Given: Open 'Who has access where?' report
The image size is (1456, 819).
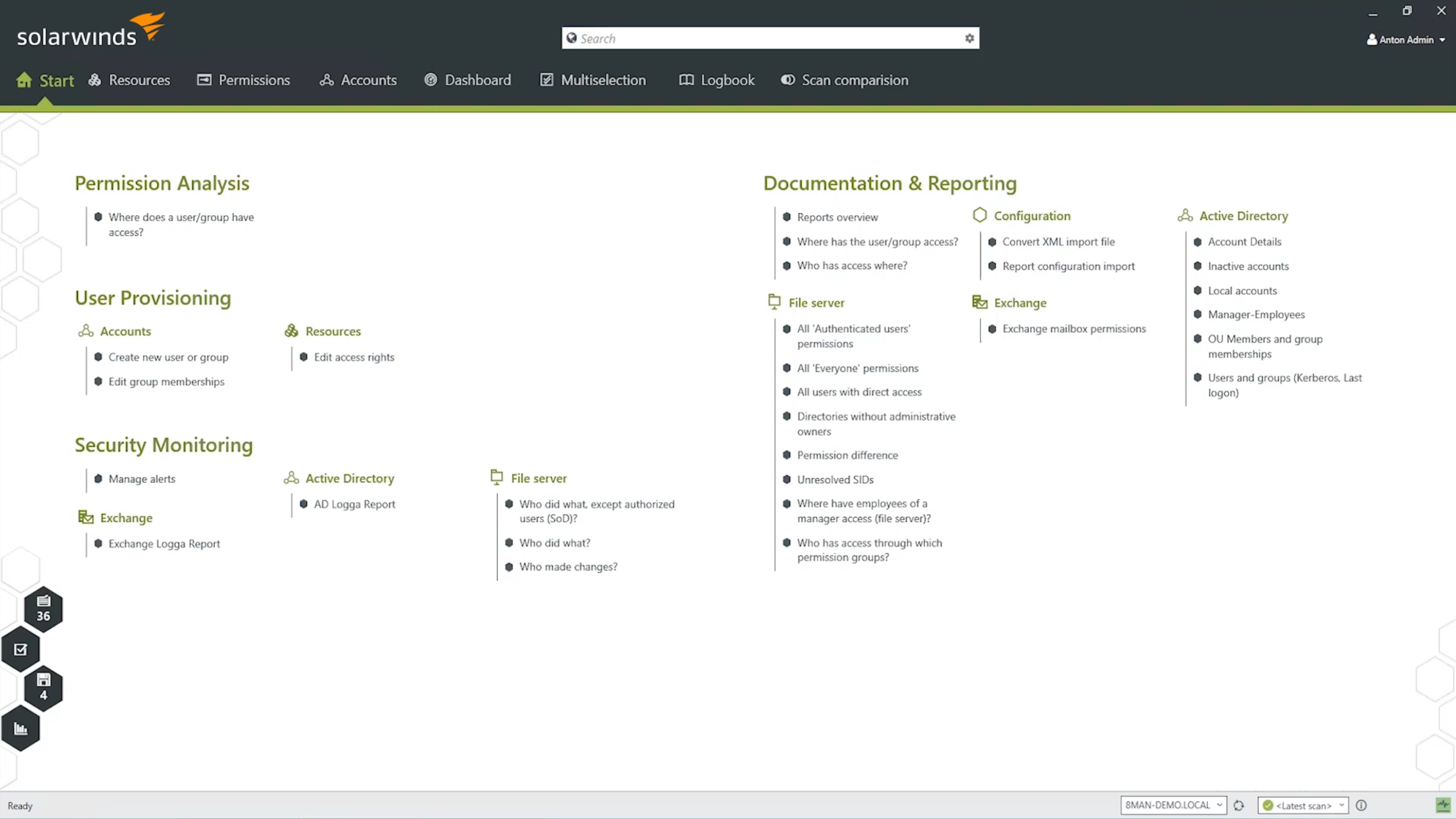Looking at the screenshot, I should tap(852, 265).
